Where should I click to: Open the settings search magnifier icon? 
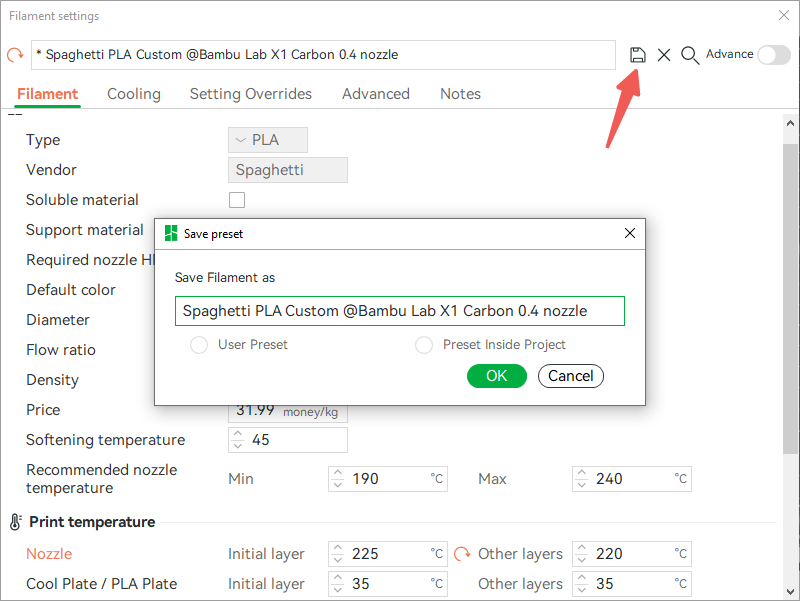[x=690, y=55]
